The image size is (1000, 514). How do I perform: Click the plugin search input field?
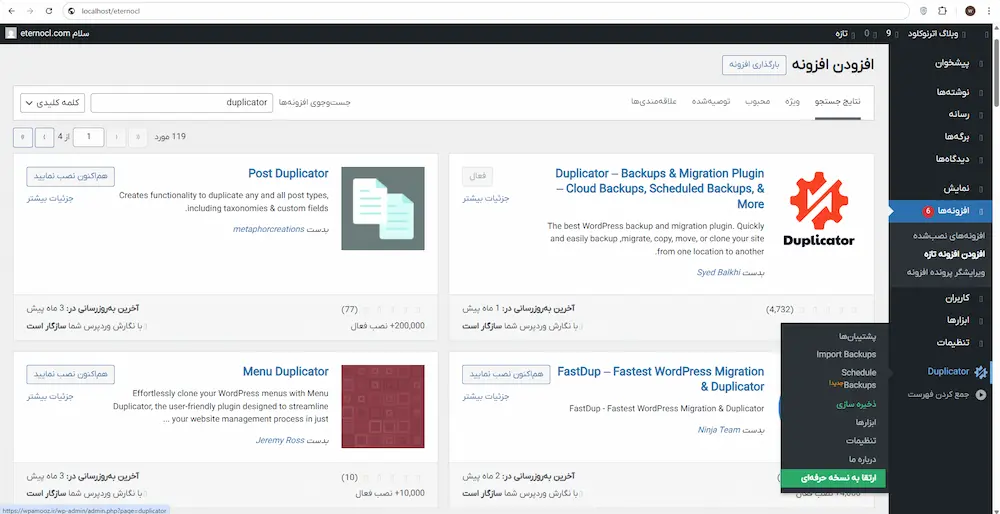(182, 103)
